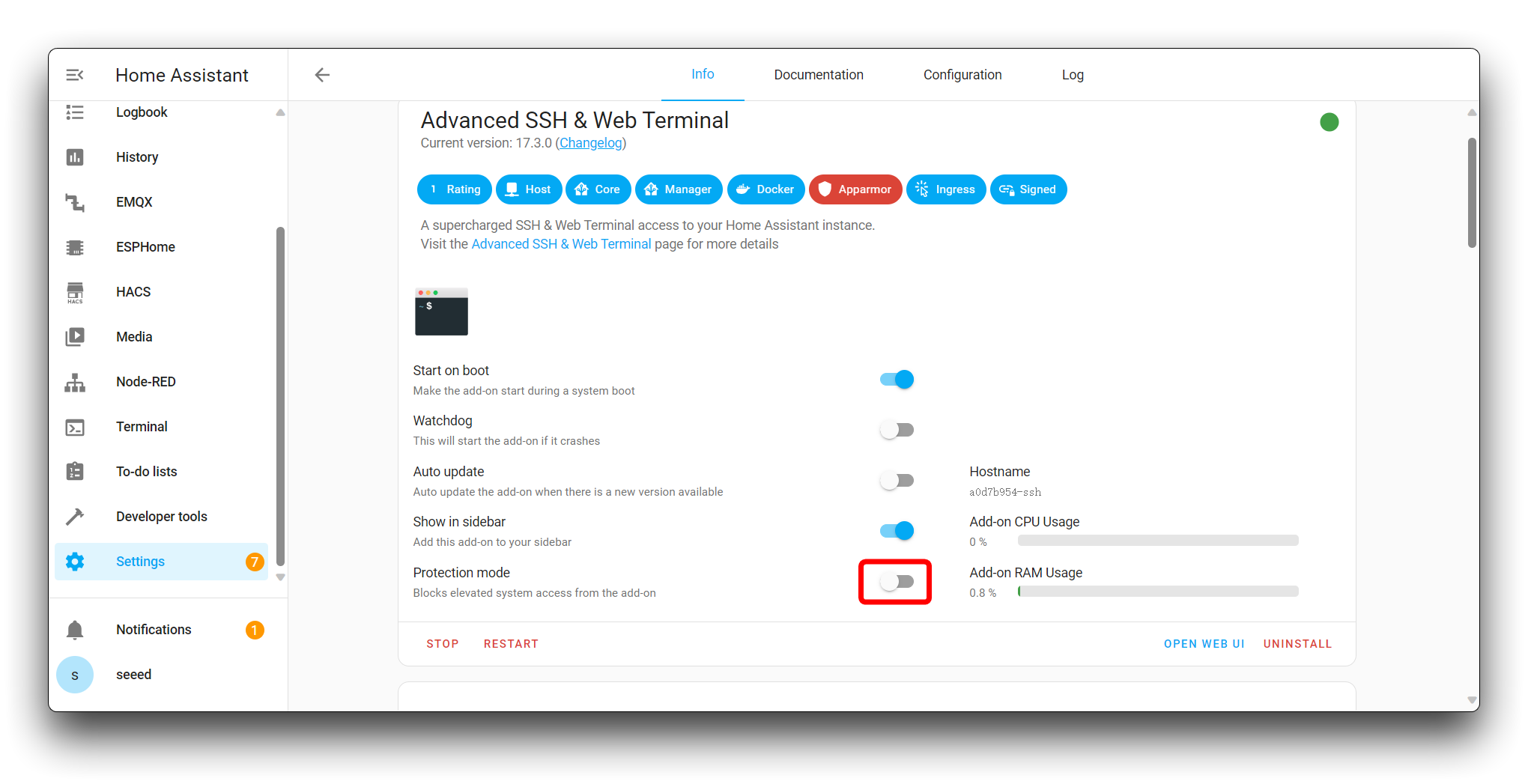1528x784 pixels.
Task: Click OPEN WEB UI
Action: tap(1204, 644)
